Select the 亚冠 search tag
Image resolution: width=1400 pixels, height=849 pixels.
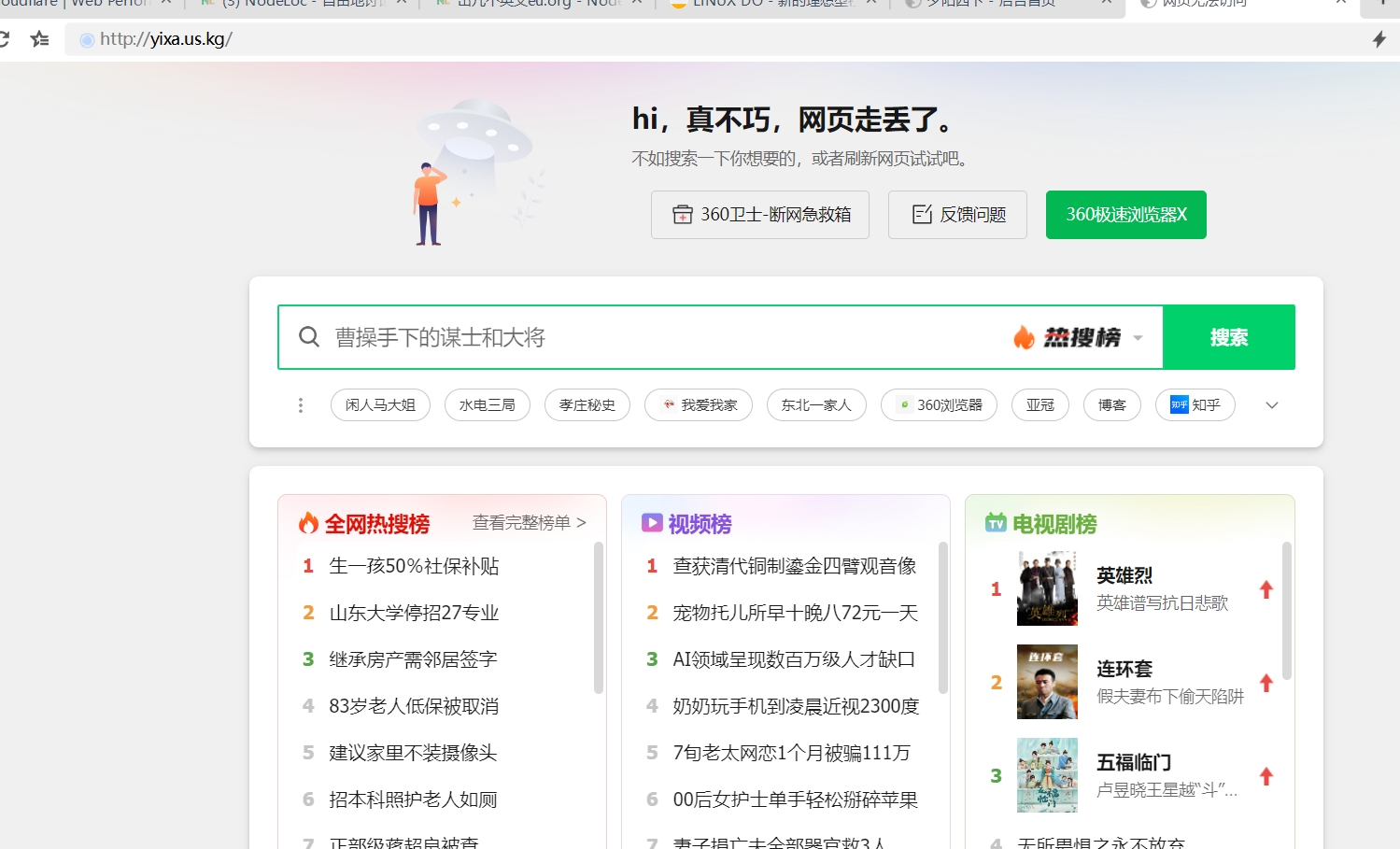pyautogui.click(x=1040, y=405)
